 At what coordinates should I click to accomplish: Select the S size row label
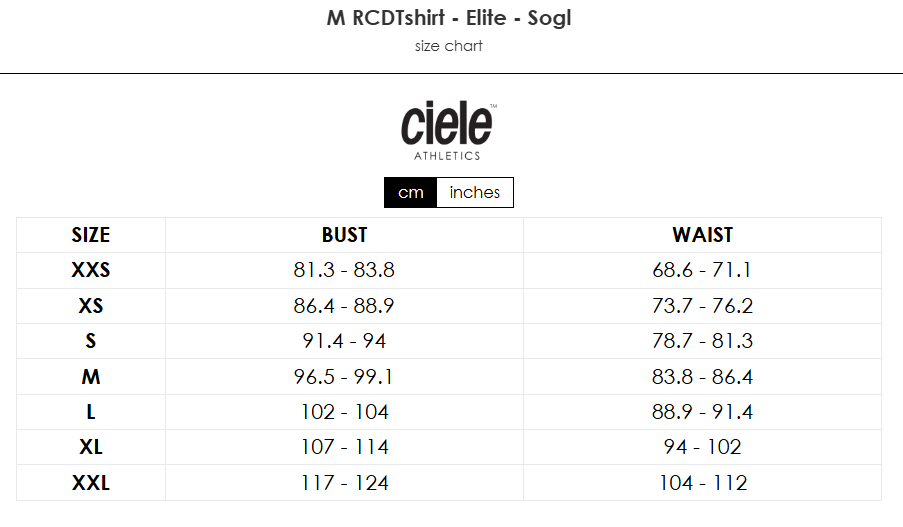(x=91, y=341)
